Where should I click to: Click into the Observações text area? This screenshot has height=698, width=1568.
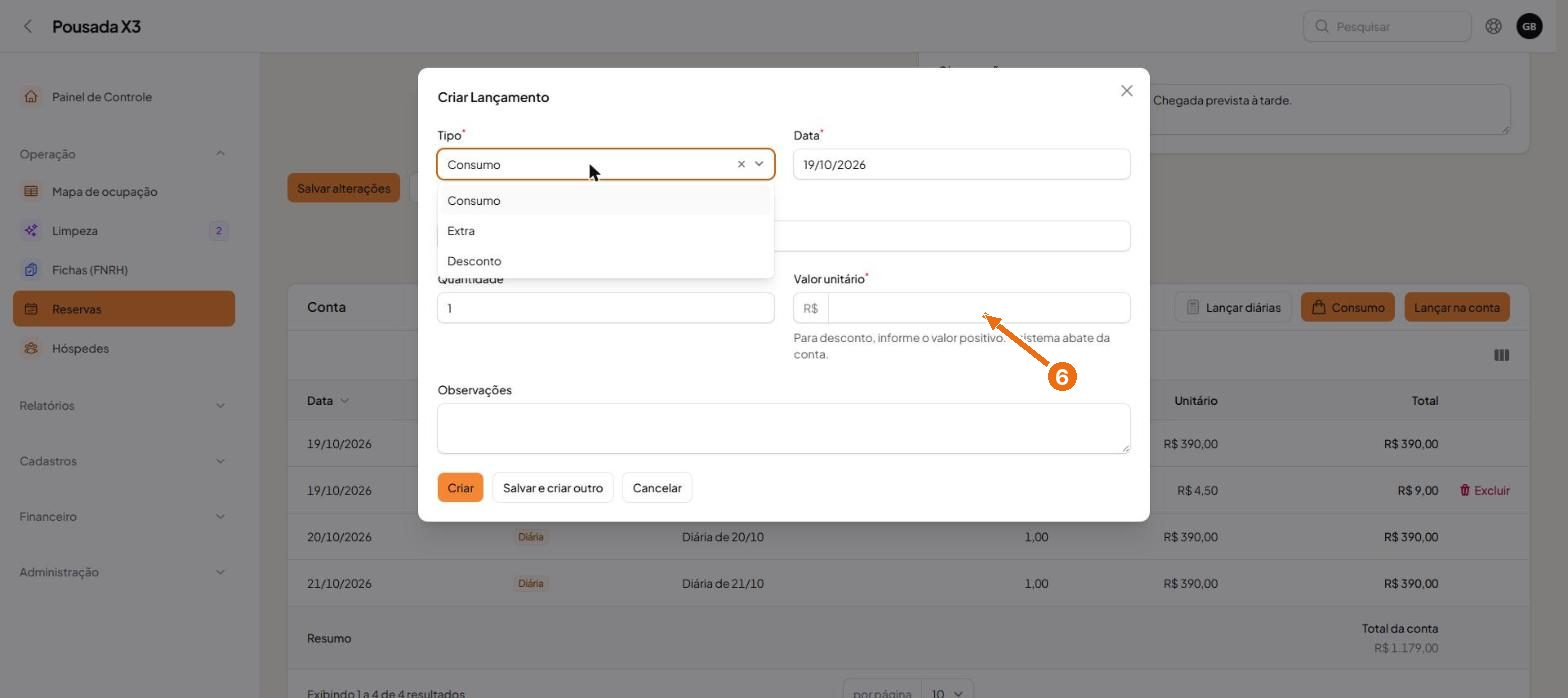pyautogui.click(x=784, y=428)
